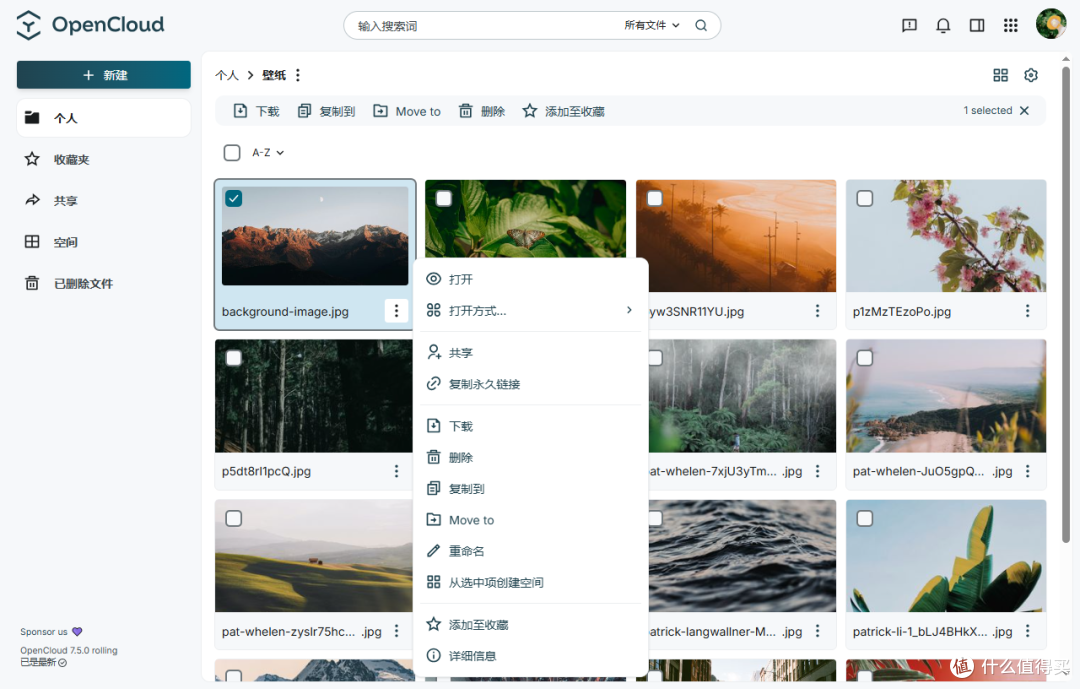Viewport: 1080px width, 689px height.
Task: Open the background-image.jpg mountain thumbnail
Action: click(315, 236)
